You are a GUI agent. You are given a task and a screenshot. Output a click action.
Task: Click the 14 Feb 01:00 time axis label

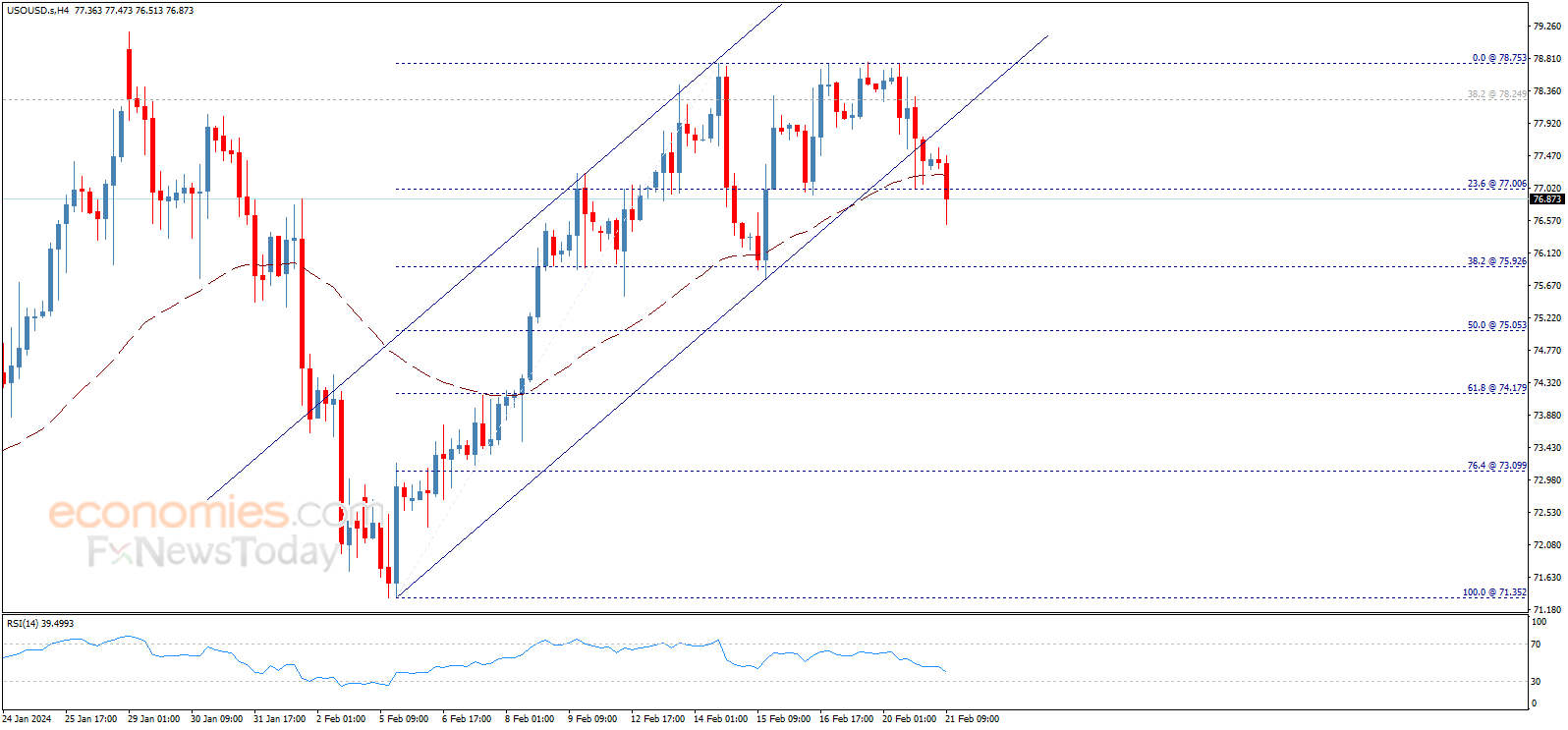click(x=720, y=719)
